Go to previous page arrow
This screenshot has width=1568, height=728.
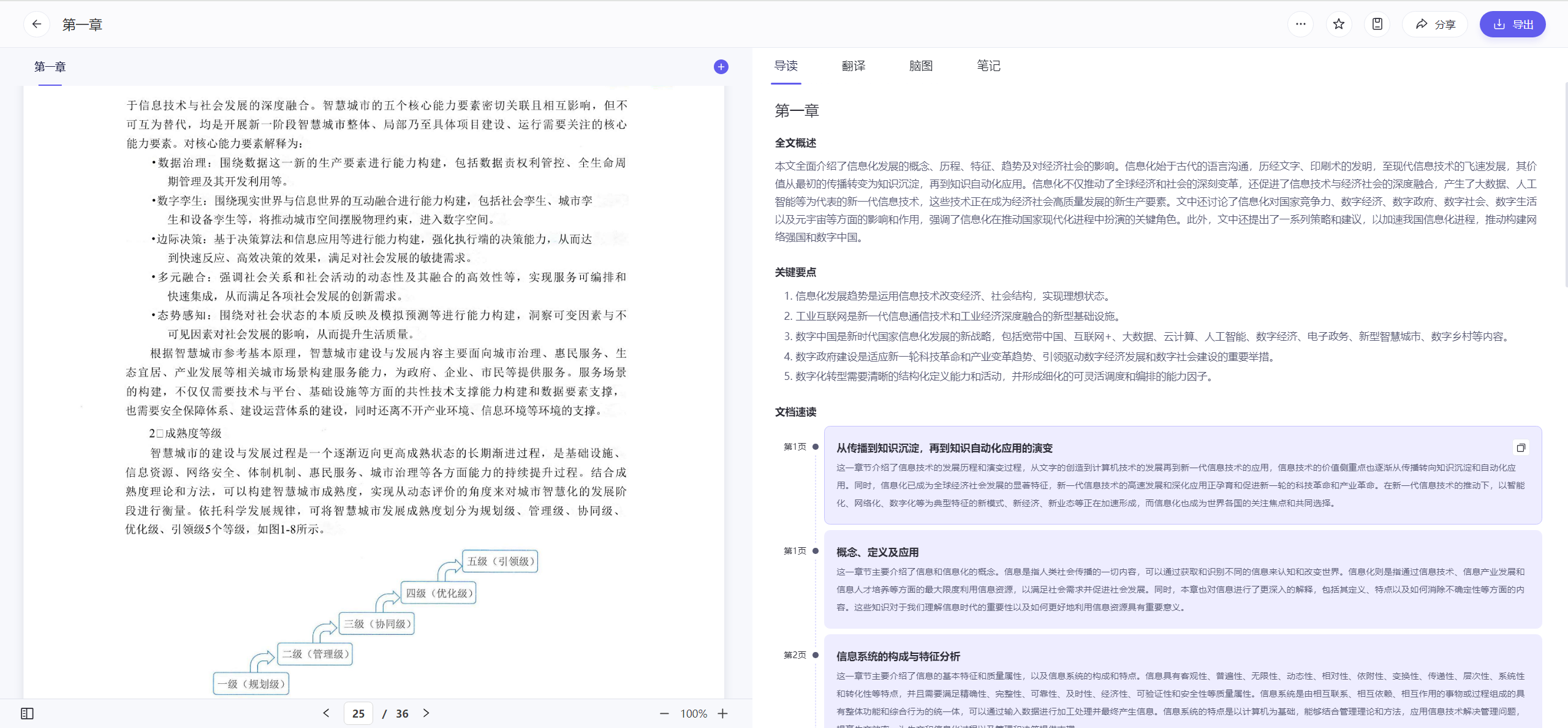[326, 713]
